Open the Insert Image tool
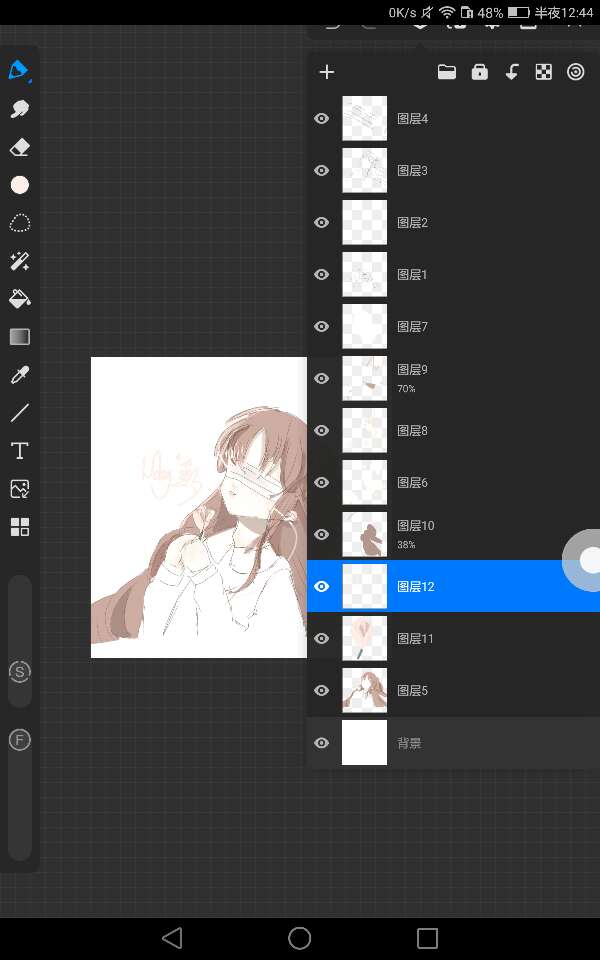 point(19,489)
